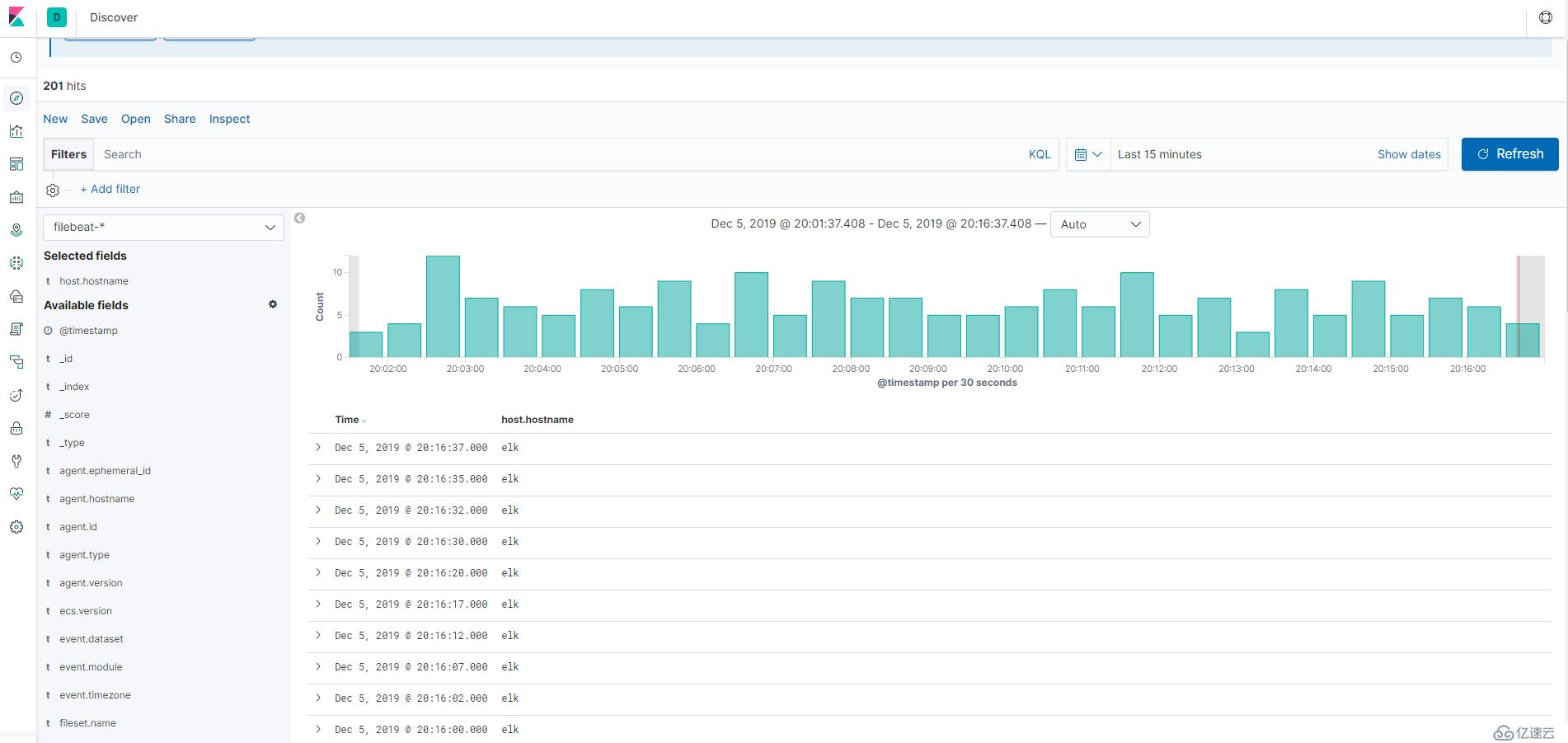Image resolution: width=1568 pixels, height=743 pixels.
Task: Open the calendar quick time menu
Action: click(1088, 154)
